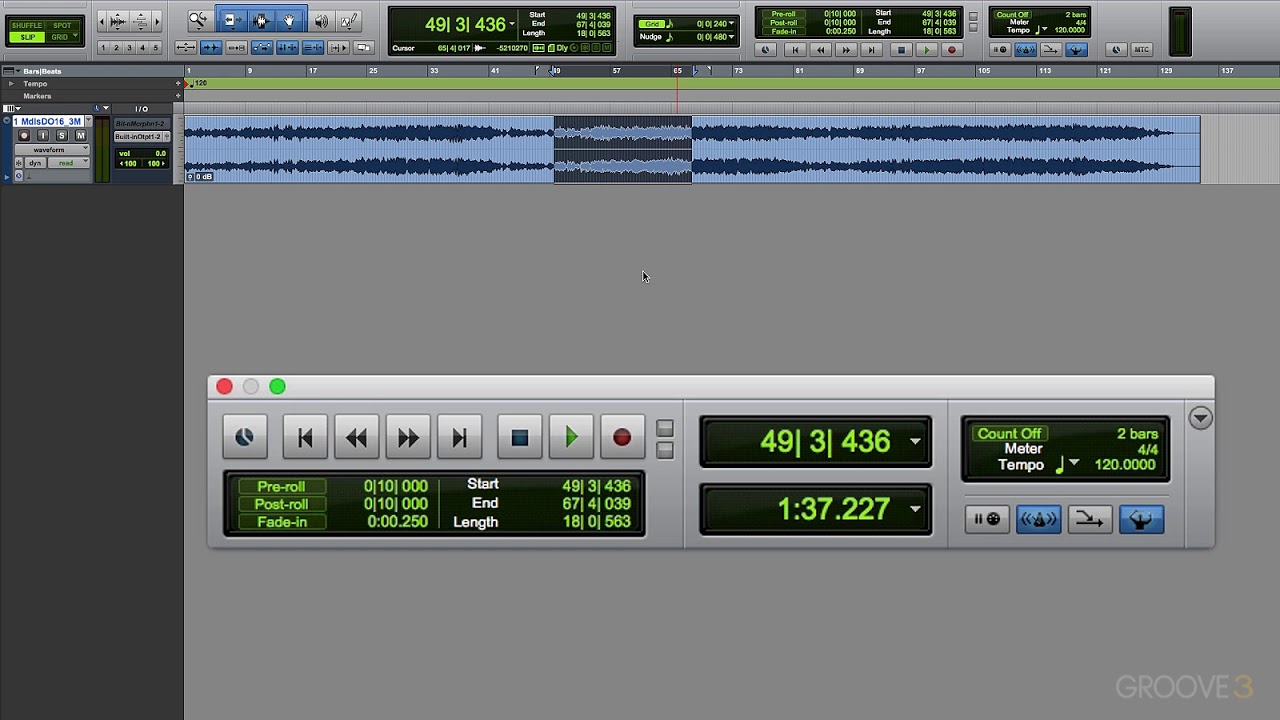Select the Selector tool
1280x720 pixels.
click(x=261, y=20)
